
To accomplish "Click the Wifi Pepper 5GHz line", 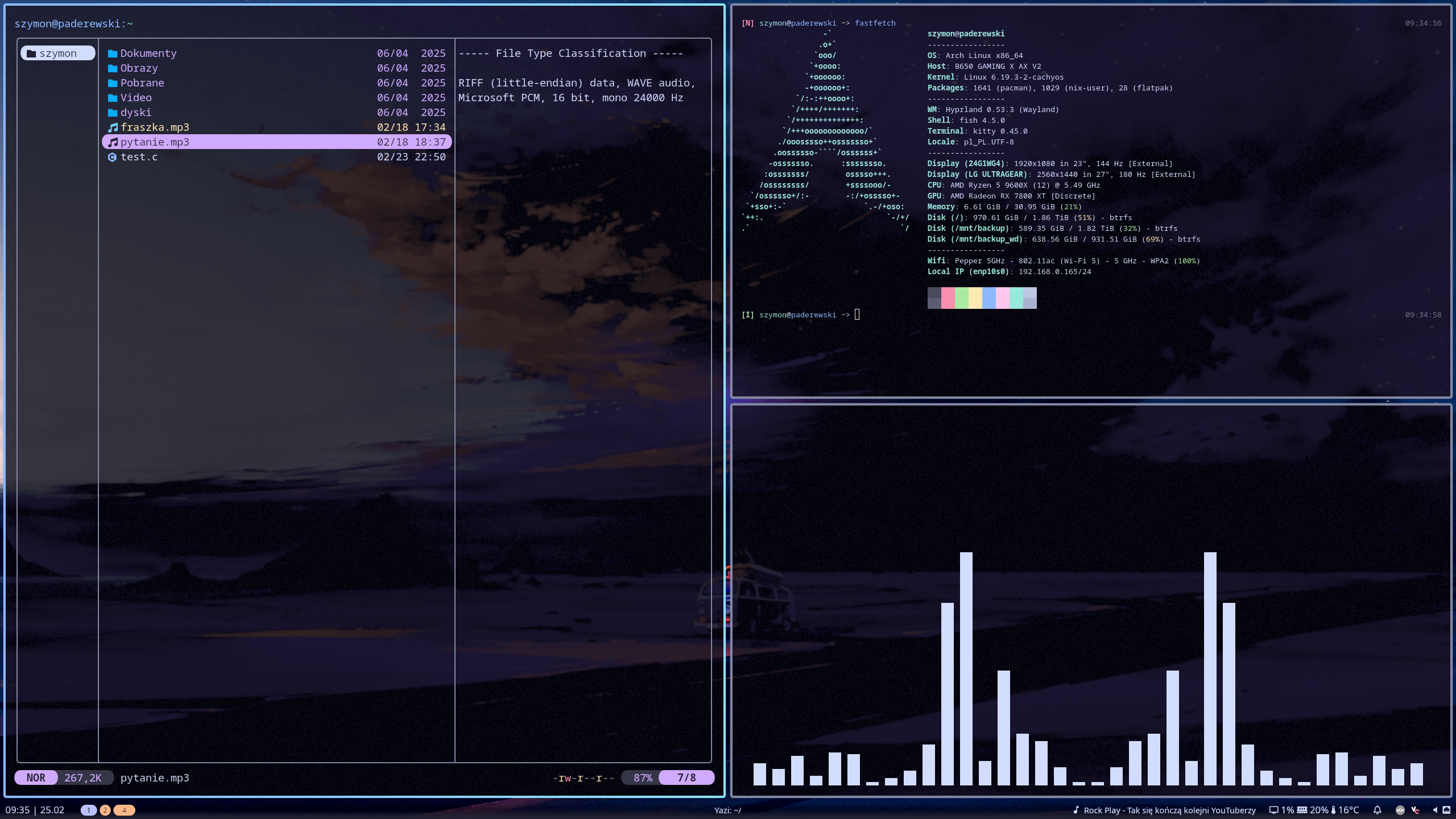I will pyautogui.click(x=1064, y=261).
